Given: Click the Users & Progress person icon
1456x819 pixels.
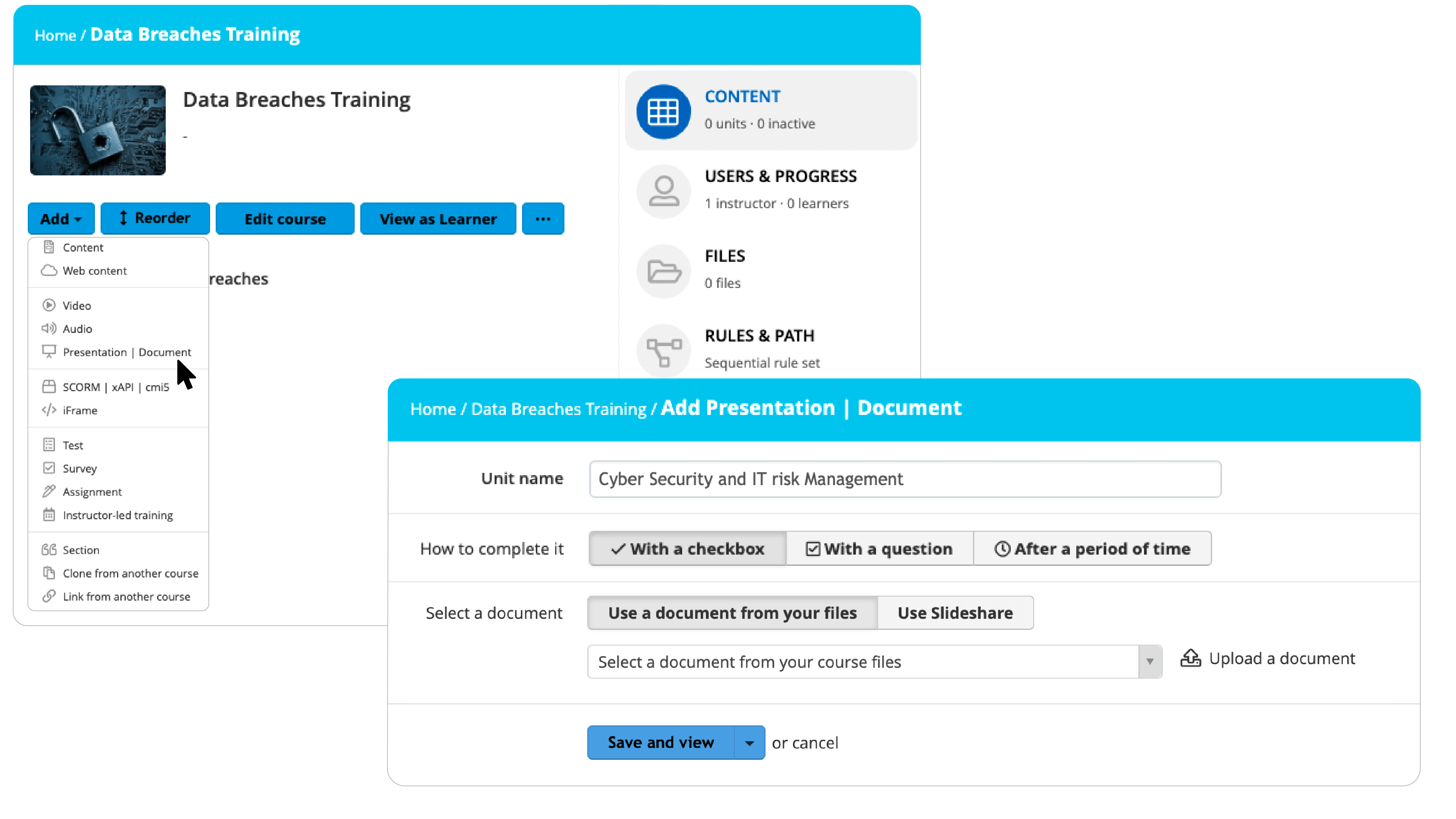Looking at the screenshot, I should click(663, 191).
